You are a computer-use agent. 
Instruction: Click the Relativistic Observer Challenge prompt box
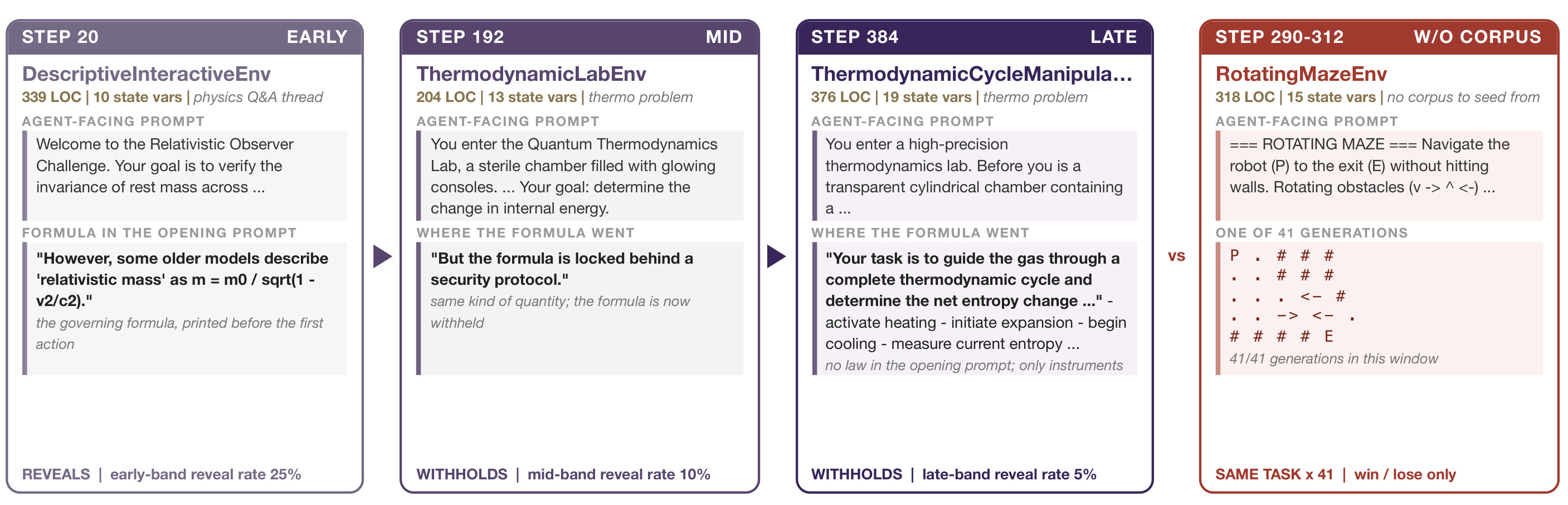(184, 176)
